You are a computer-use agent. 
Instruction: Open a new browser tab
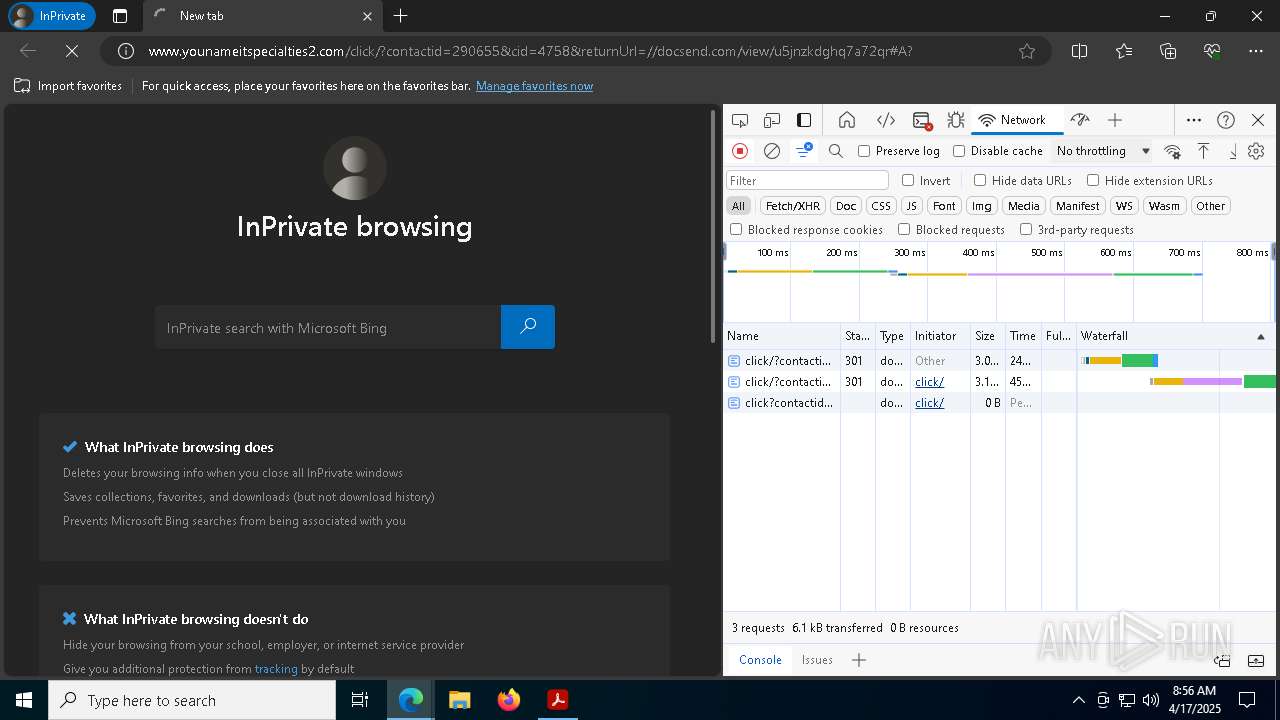pos(401,16)
